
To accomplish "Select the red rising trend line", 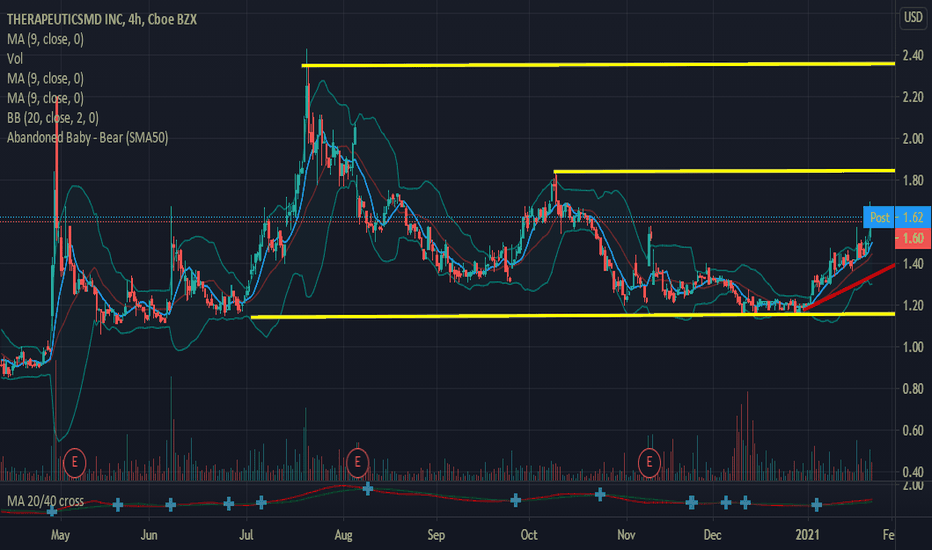I will pyautogui.click(x=849, y=287).
